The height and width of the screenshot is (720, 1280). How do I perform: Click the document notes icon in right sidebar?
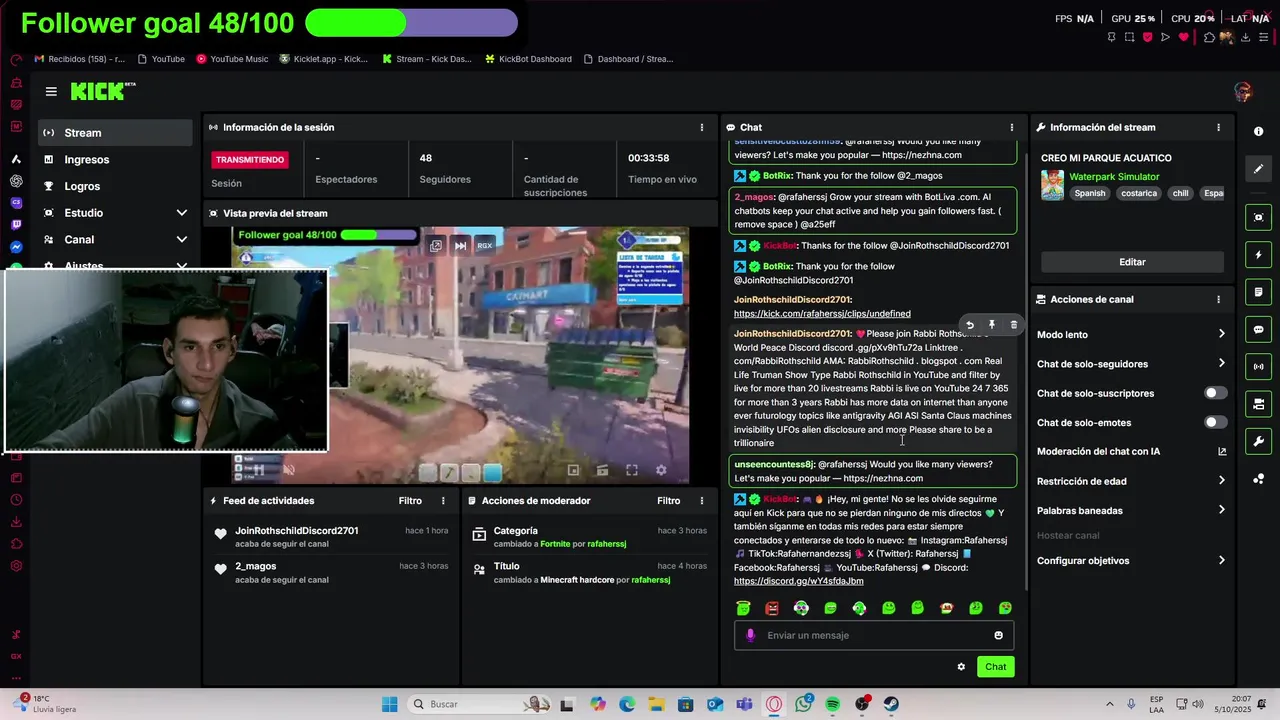(1258, 292)
